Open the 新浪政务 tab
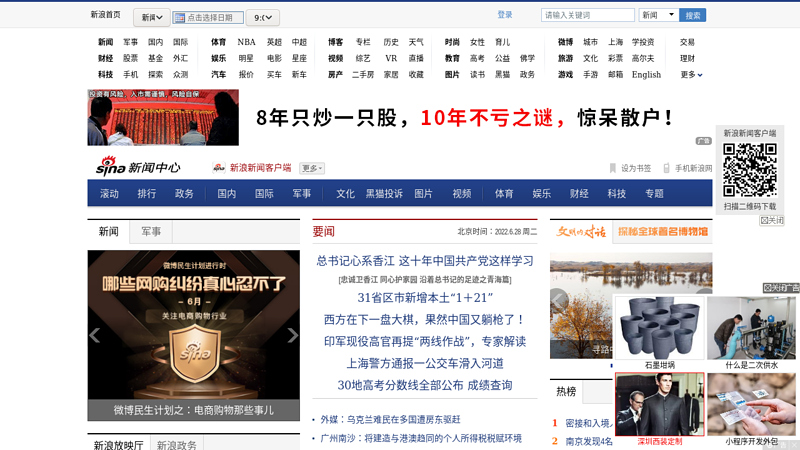 (x=177, y=445)
